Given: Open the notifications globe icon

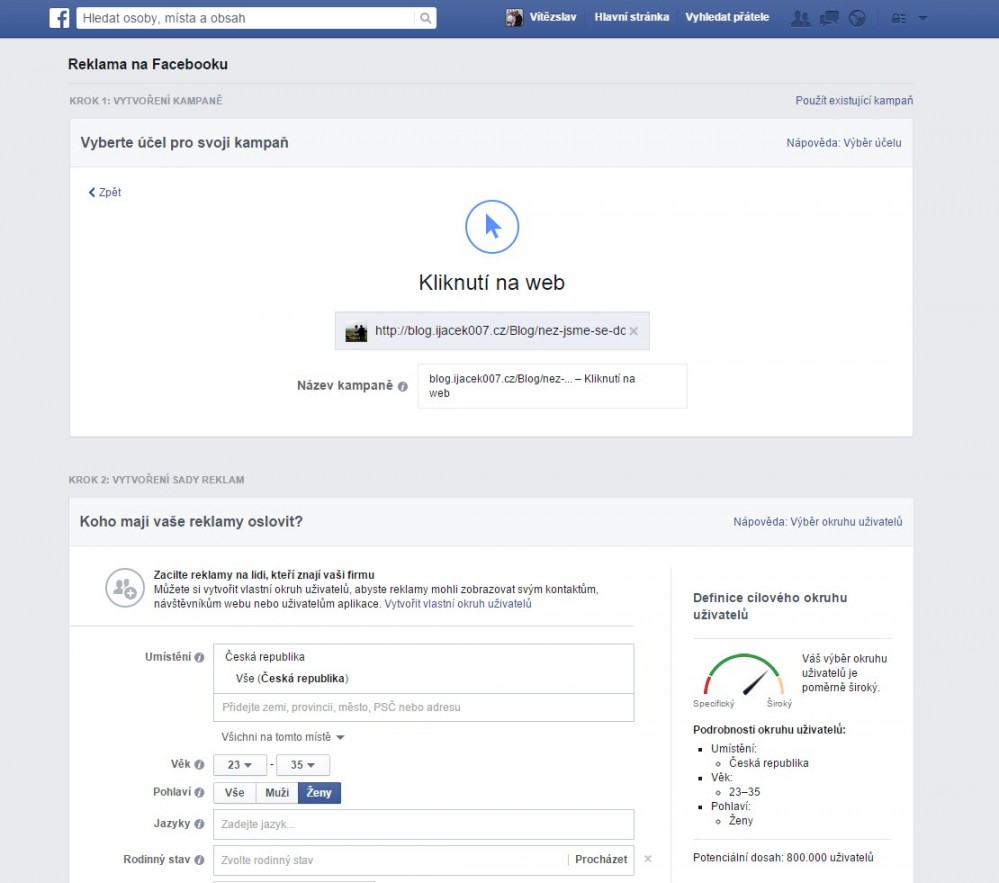Looking at the screenshot, I should (x=857, y=18).
